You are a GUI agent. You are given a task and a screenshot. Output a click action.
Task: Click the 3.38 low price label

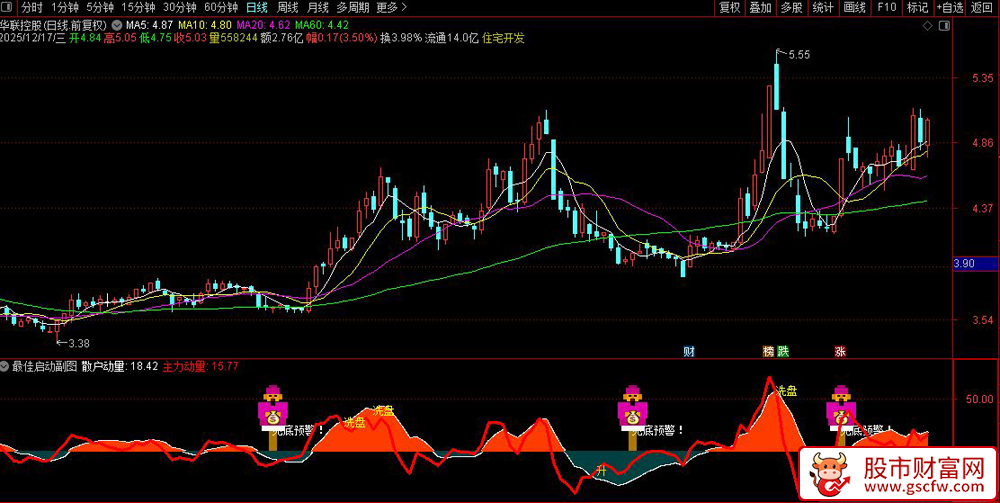point(79,343)
